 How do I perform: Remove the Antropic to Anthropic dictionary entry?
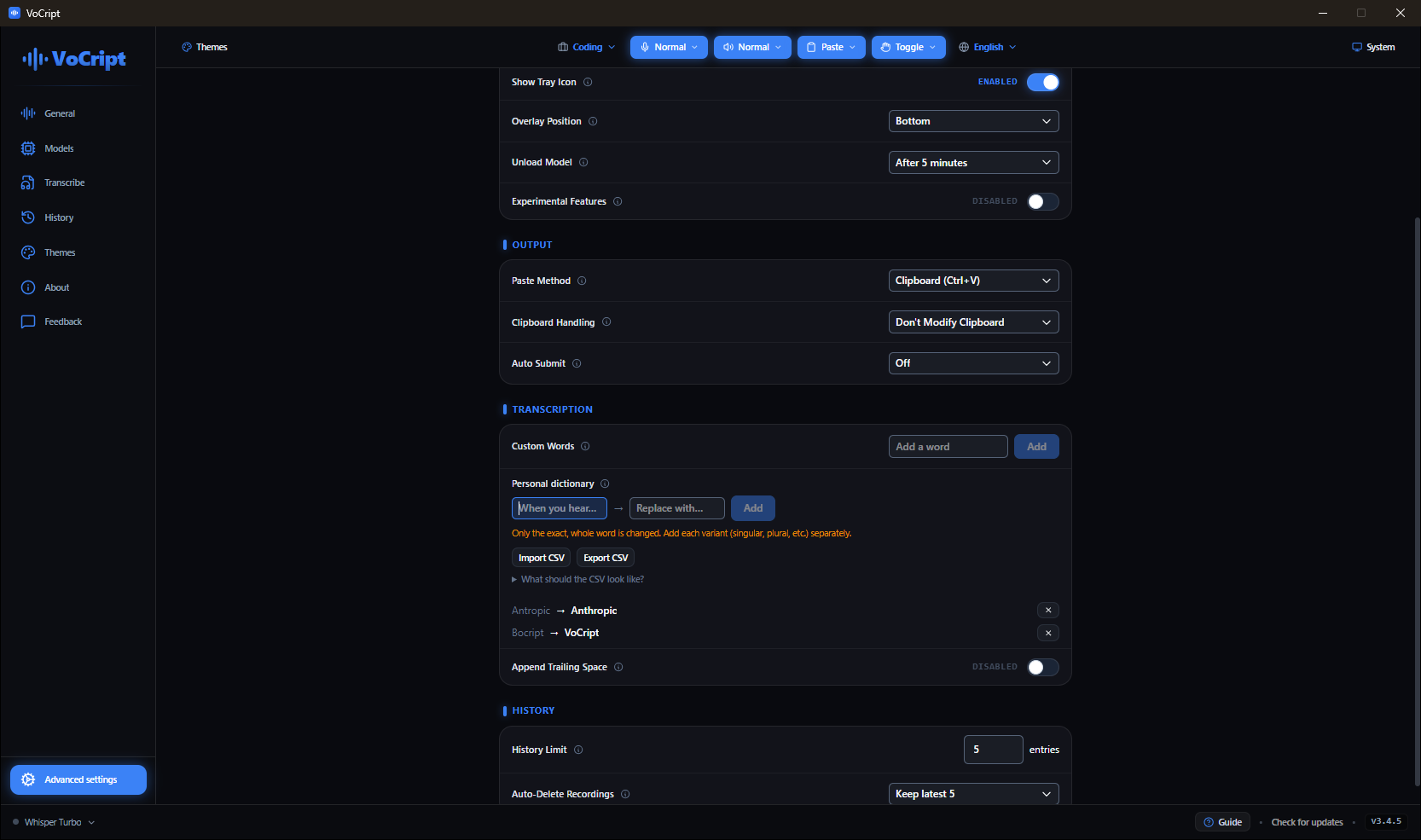(x=1048, y=611)
